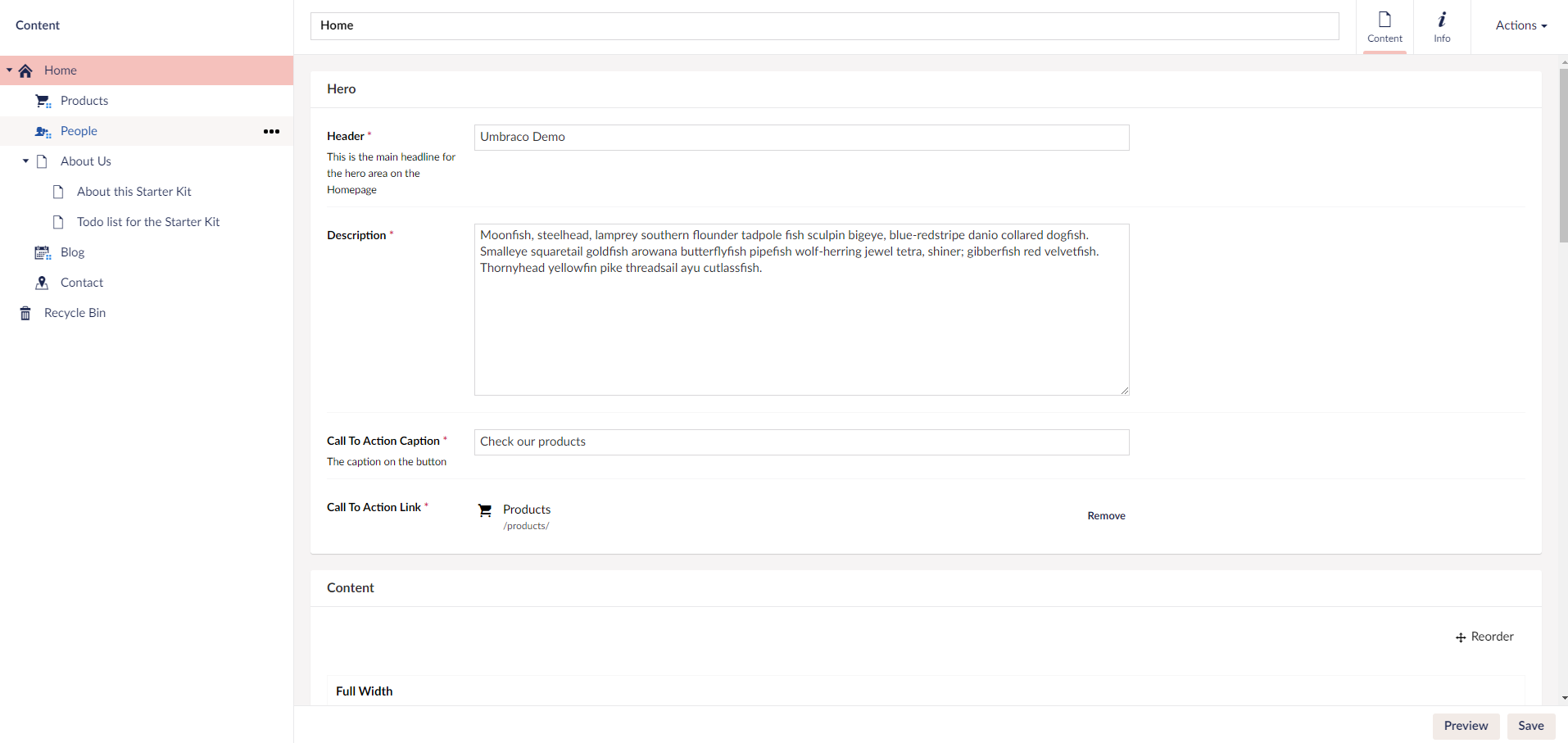The height and width of the screenshot is (743, 1568).
Task: Open the Blog calendar icon
Action: pyautogui.click(x=42, y=252)
